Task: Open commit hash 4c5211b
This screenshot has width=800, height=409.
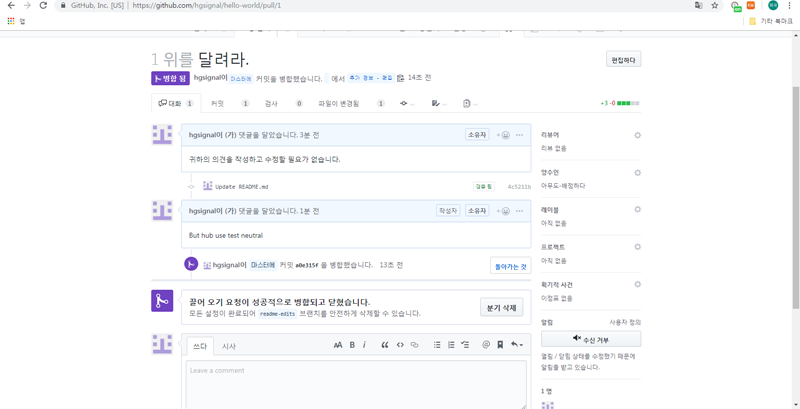Action: coord(519,187)
